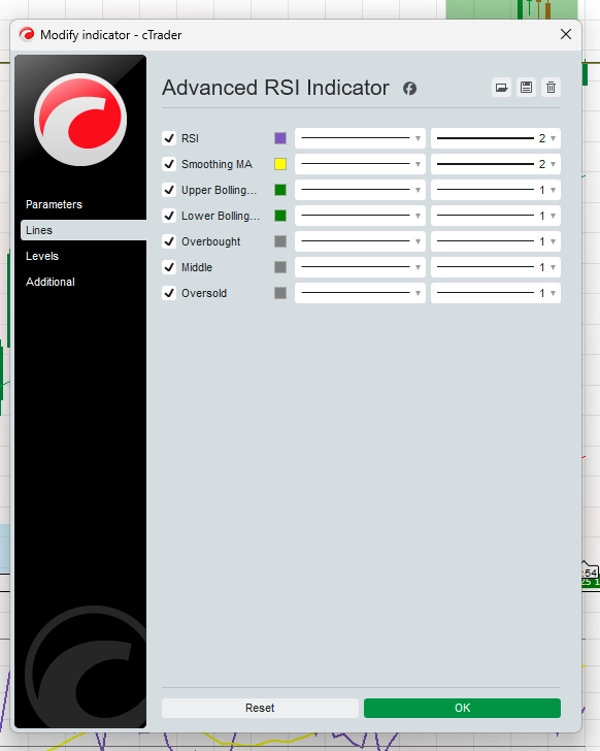Toggle the Oversold line checkbox

tap(169, 293)
